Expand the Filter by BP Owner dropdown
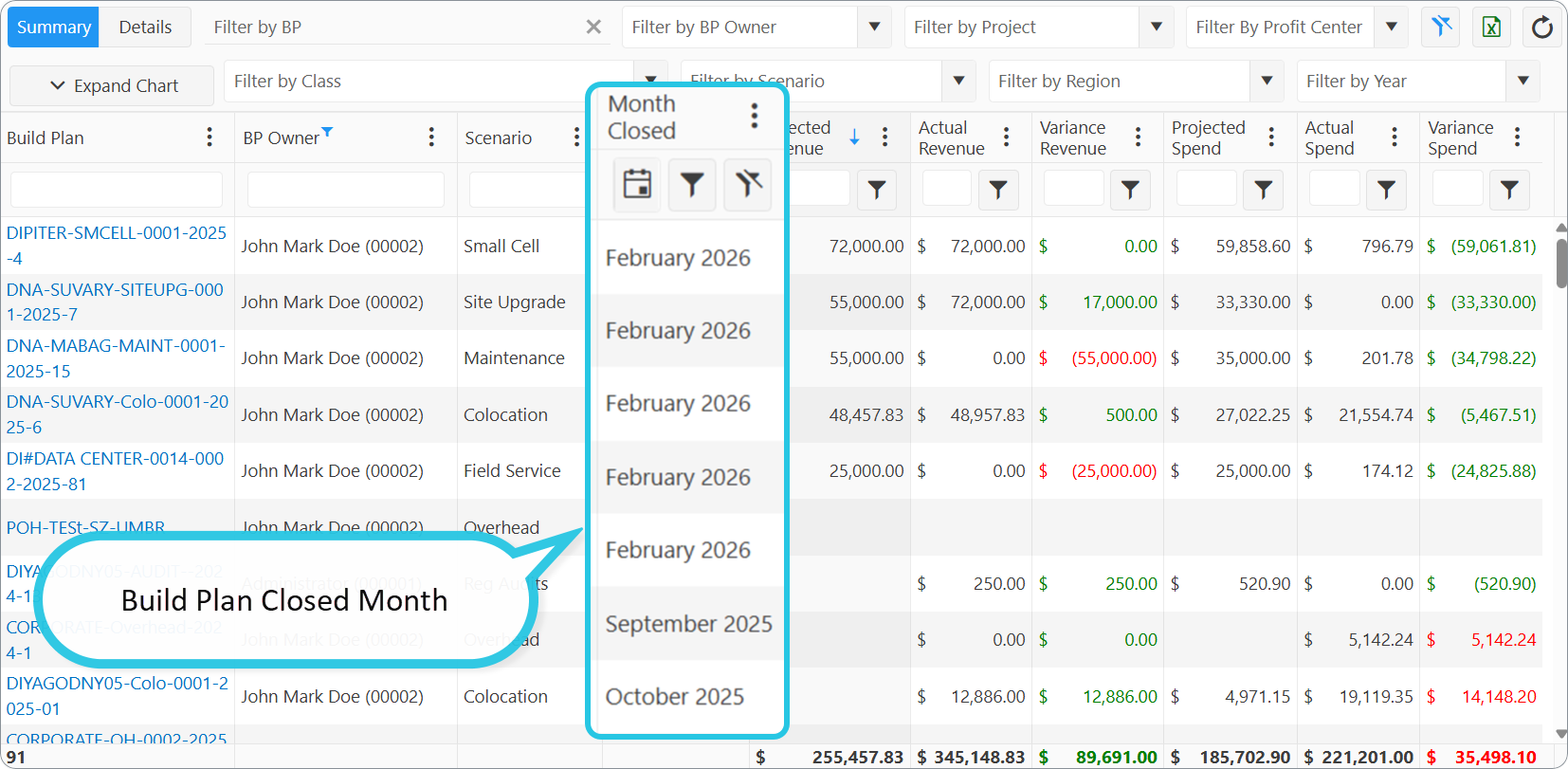This screenshot has height=769, width=1568. click(x=874, y=27)
